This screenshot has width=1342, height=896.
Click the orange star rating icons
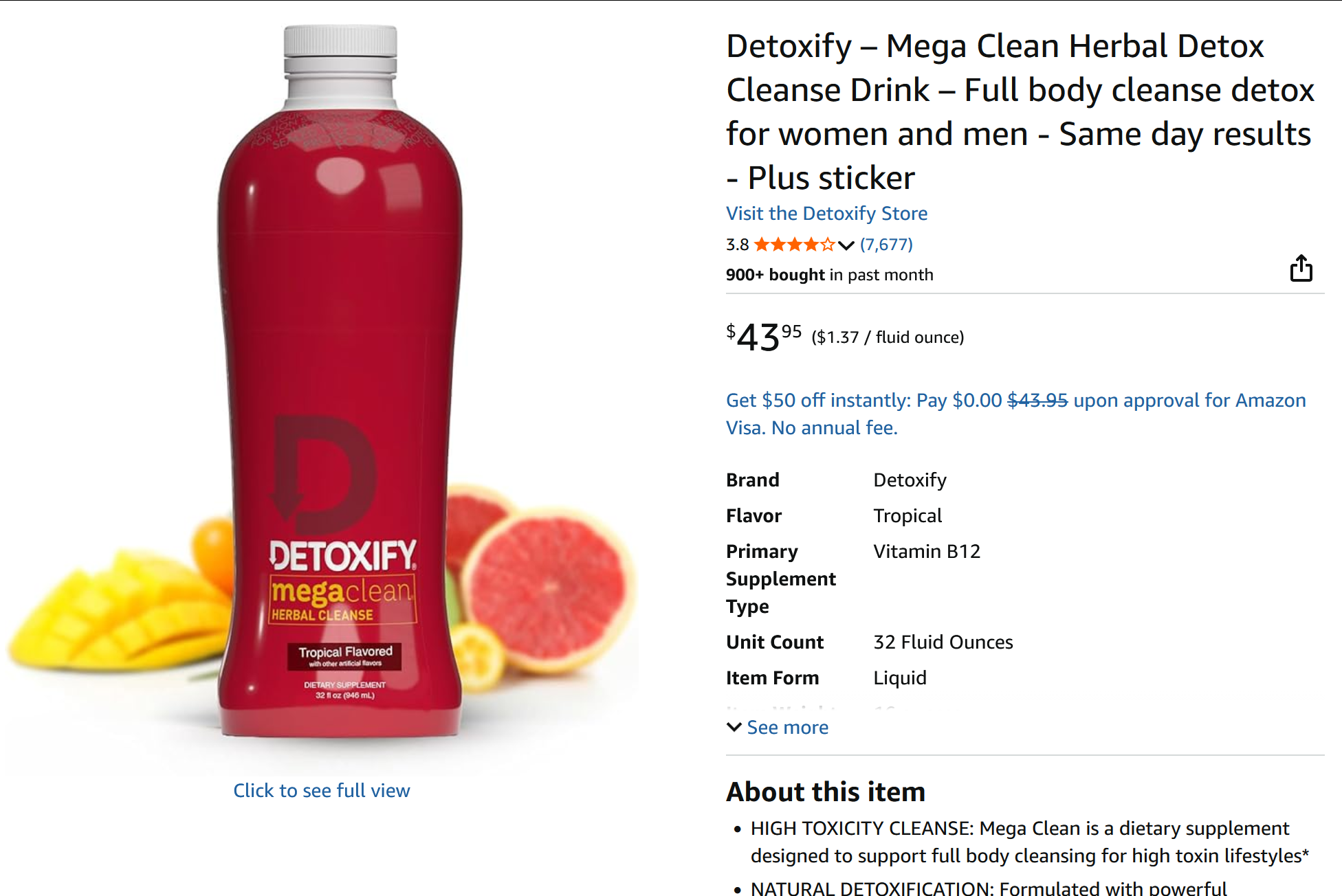click(x=794, y=245)
